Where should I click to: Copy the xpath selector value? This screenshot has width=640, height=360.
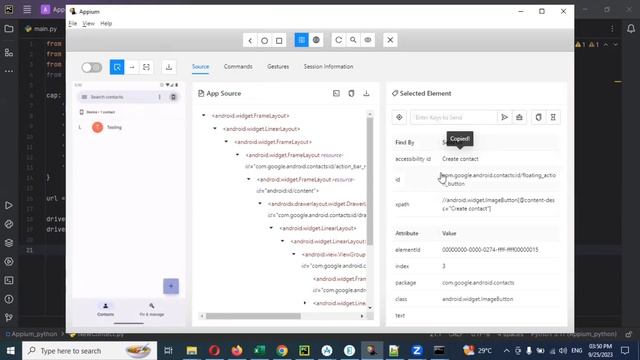click(x=498, y=204)
